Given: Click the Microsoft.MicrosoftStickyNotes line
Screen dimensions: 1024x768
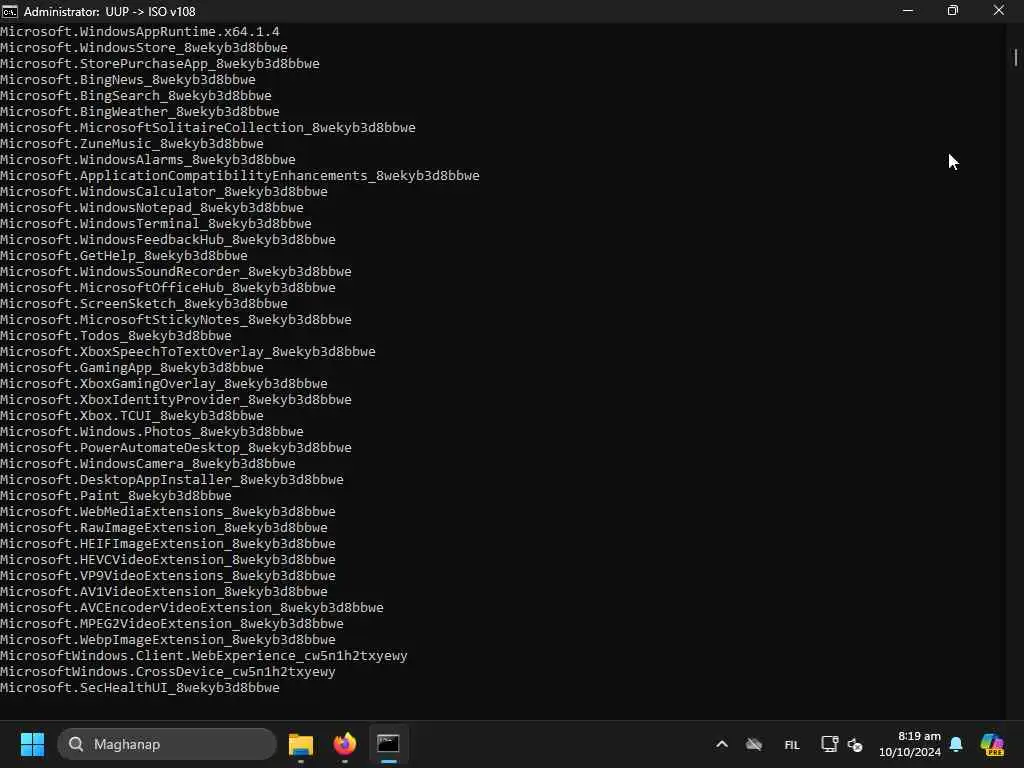Looking at the screenshot, I should click(176, 319).
